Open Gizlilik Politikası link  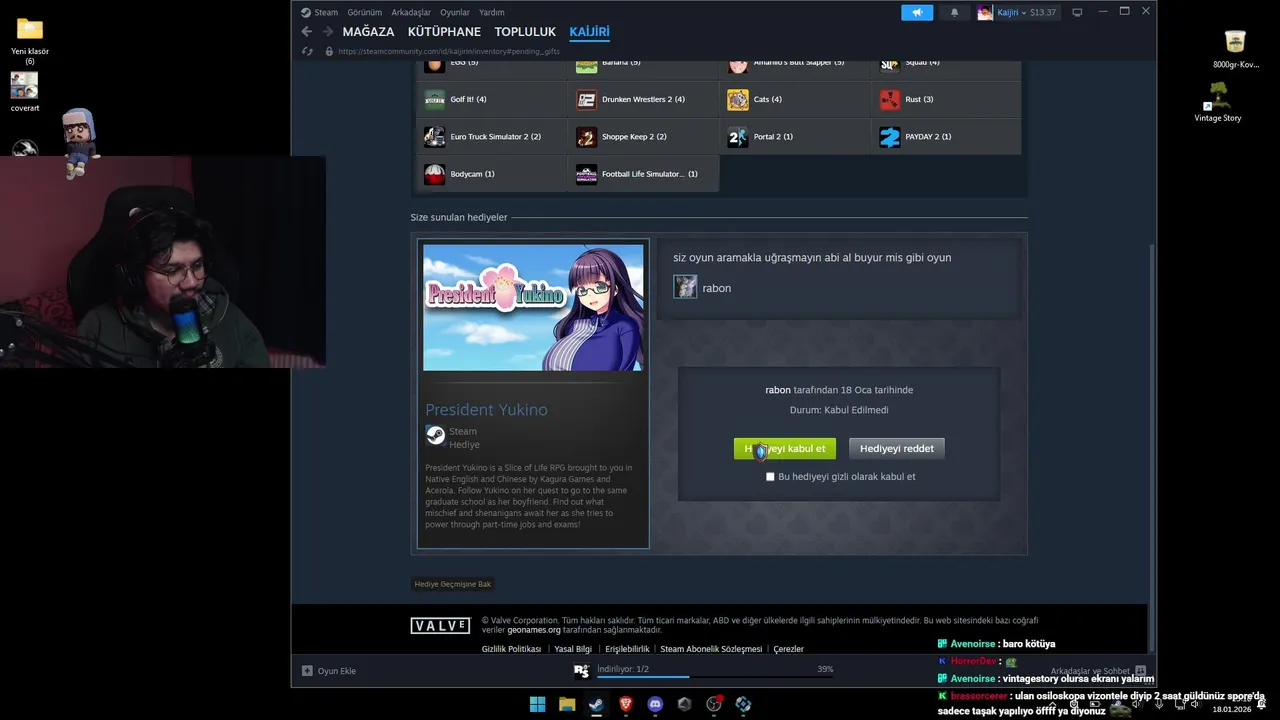(x=511, y=649)
